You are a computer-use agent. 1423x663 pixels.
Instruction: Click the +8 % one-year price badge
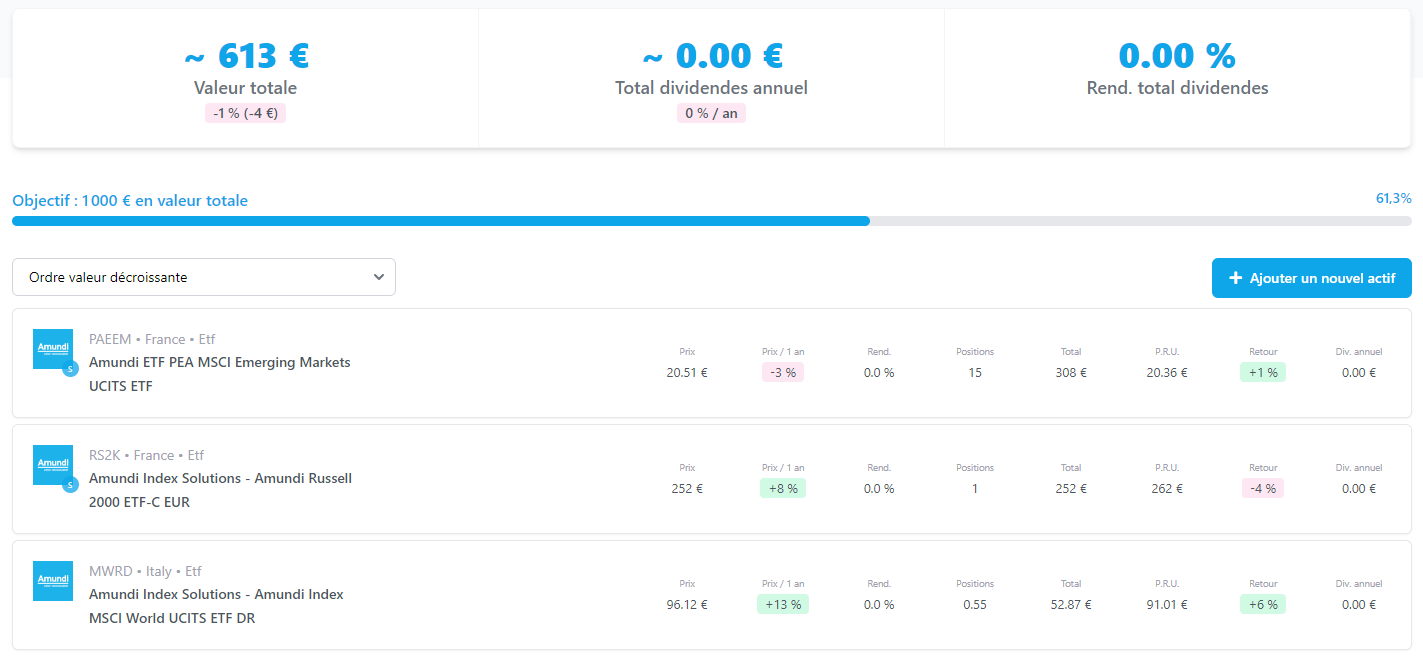tap(782, 488)
